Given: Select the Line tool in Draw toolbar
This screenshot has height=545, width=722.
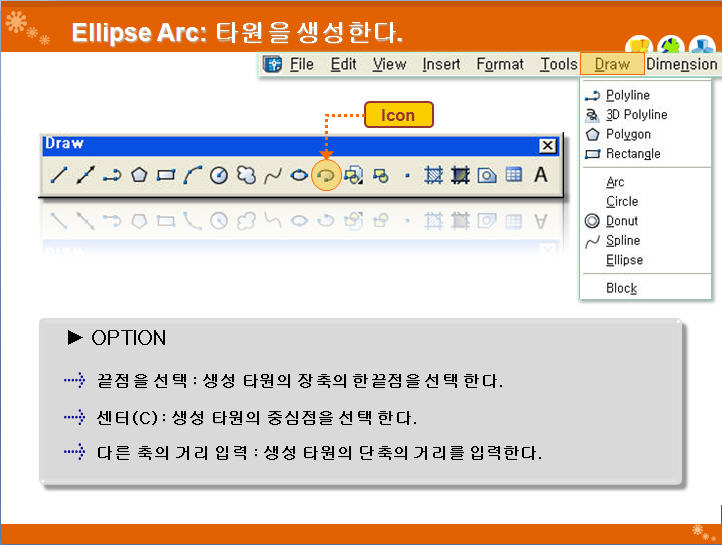Looking at the screenshot, I should pyautogui.click(x=59, y=175).
